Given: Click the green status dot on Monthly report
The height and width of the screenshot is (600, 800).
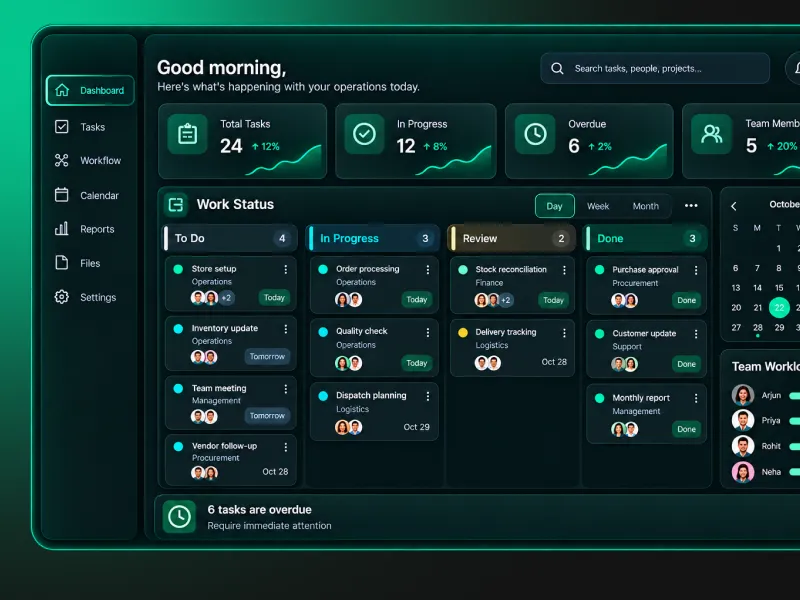Looking at the screenshot, I should coord(599,398).
